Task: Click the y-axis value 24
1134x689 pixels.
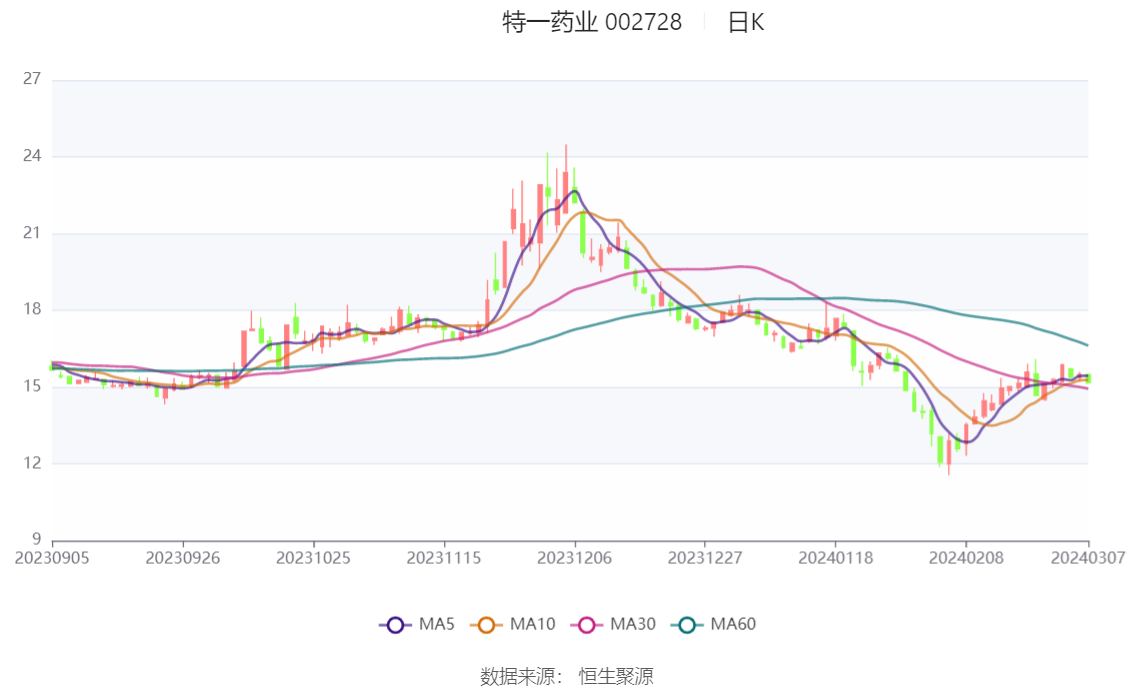Action: [32, 155]
